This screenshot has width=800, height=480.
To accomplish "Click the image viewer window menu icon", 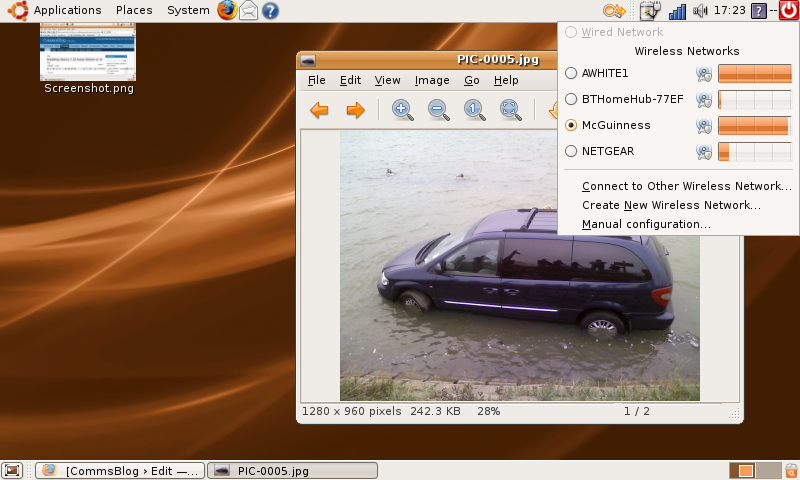I will 307,61.
